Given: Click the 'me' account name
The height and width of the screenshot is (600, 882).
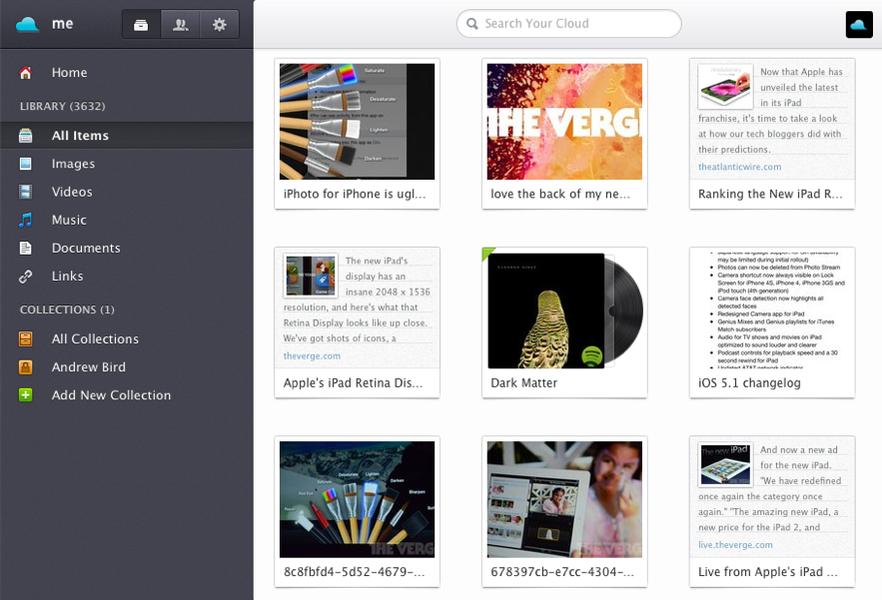Looking at the screenshot, I should [62, 24].
